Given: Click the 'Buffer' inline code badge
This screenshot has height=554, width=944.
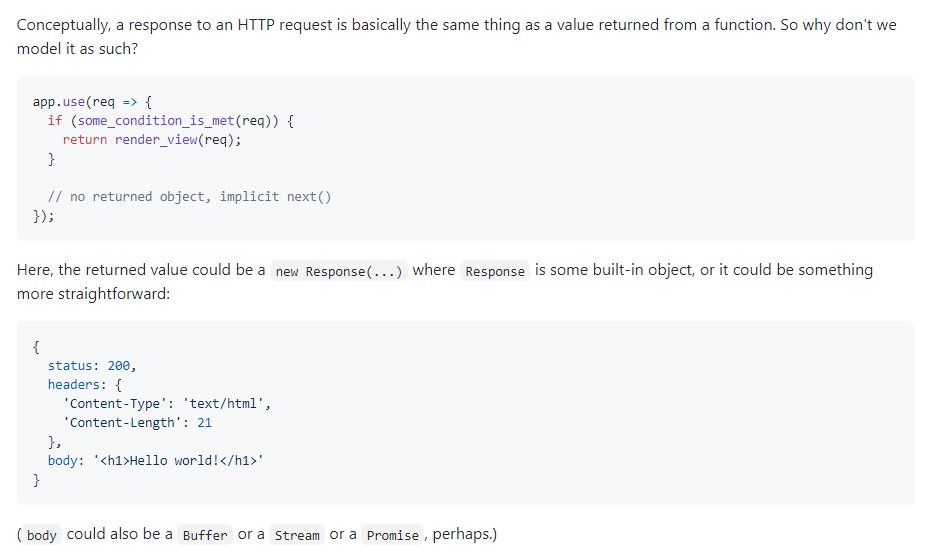Looking at the screenshot, I should coord(205,535).
